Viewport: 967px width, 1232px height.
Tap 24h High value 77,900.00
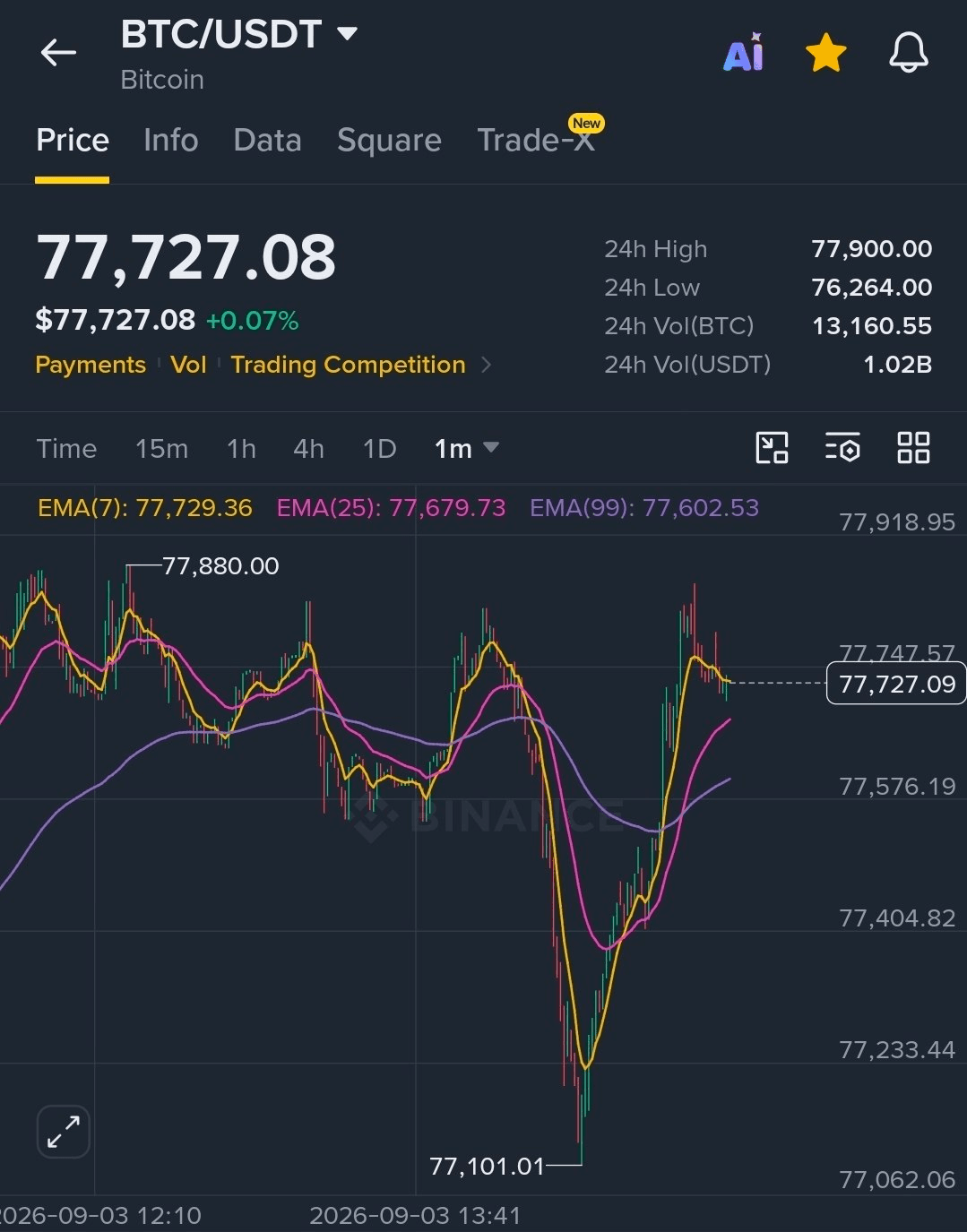coord(871,249)
